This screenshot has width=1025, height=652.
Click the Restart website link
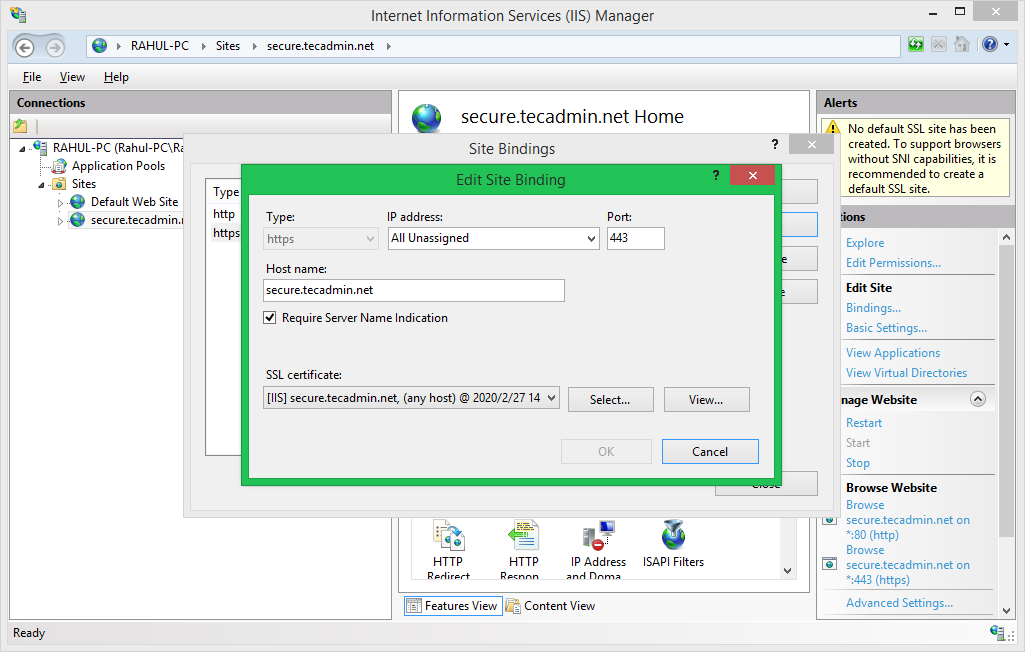tap(864, 422)
